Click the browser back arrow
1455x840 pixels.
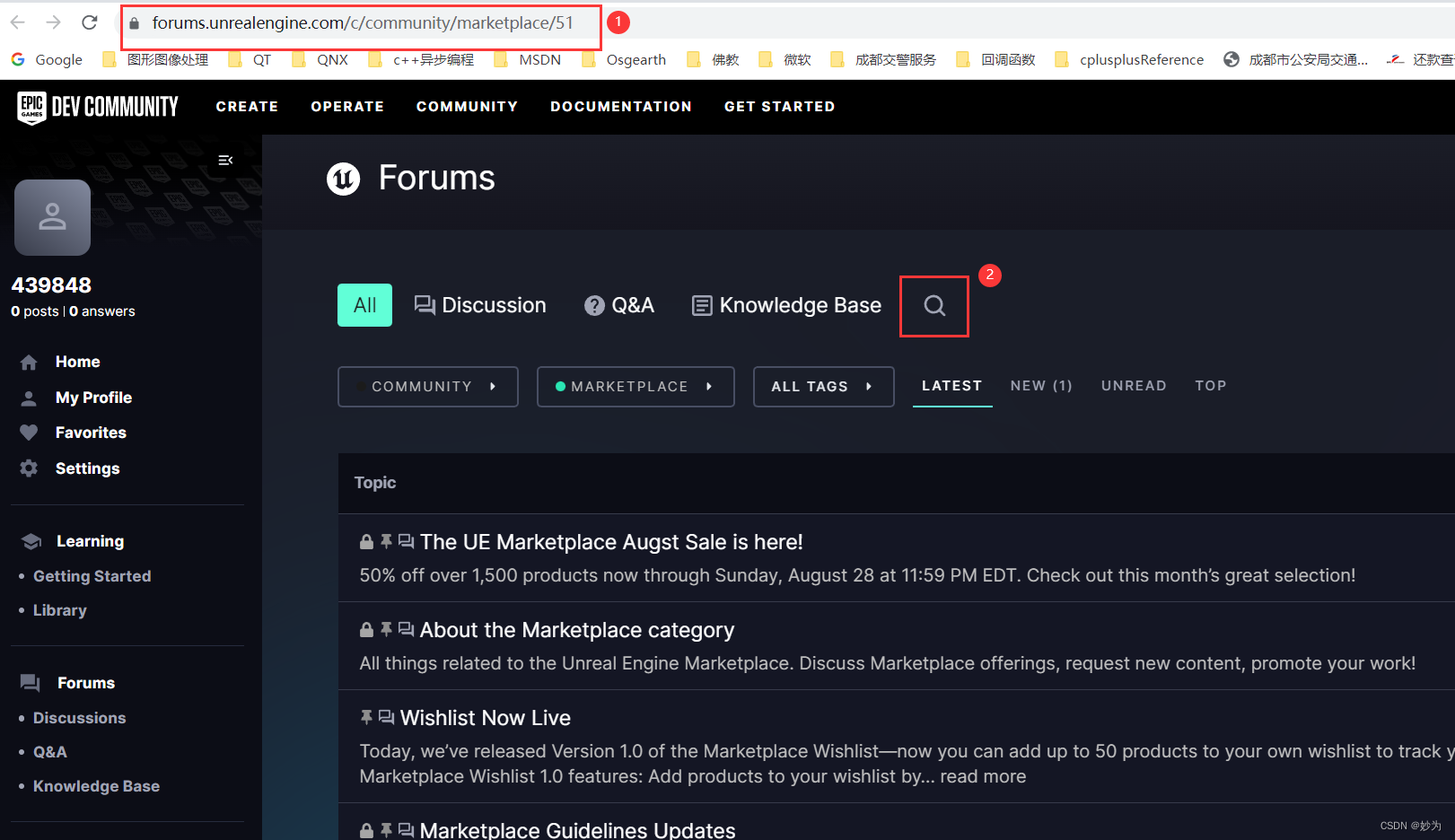18,22
